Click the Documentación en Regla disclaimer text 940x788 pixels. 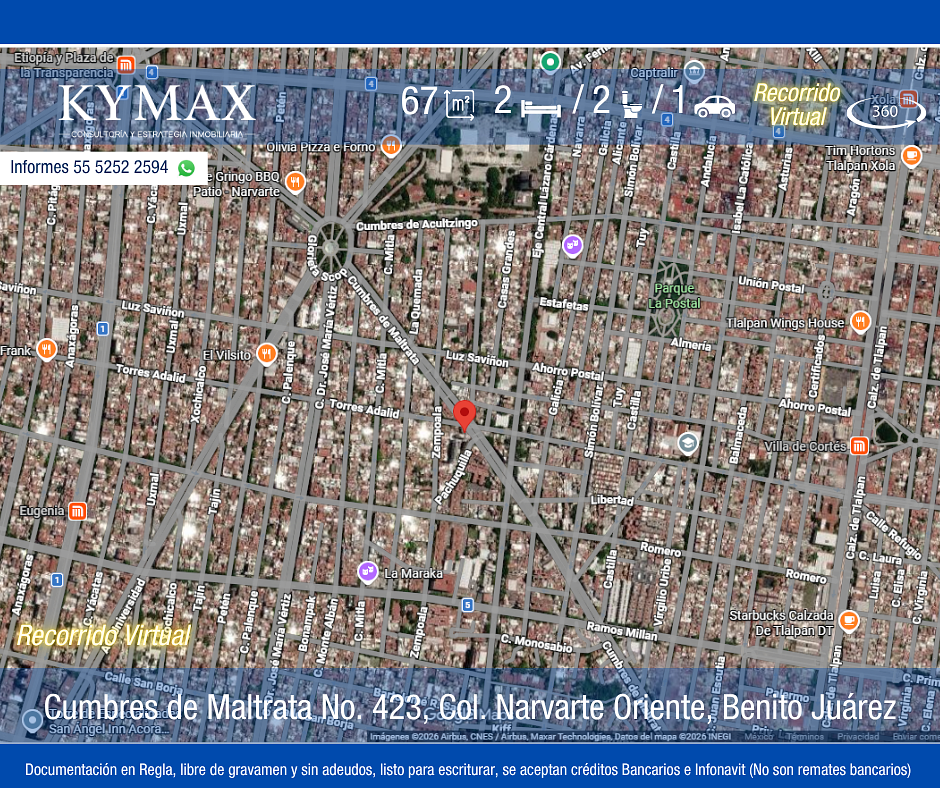[x=468, y=769]
